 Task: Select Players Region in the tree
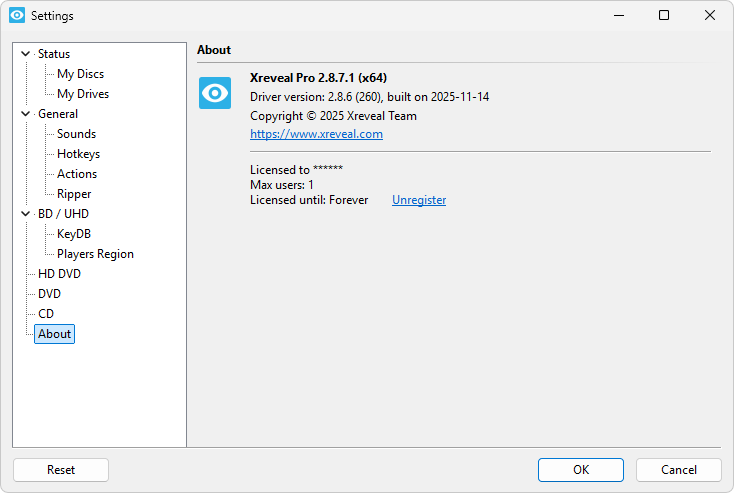click(x=95, y=254)
